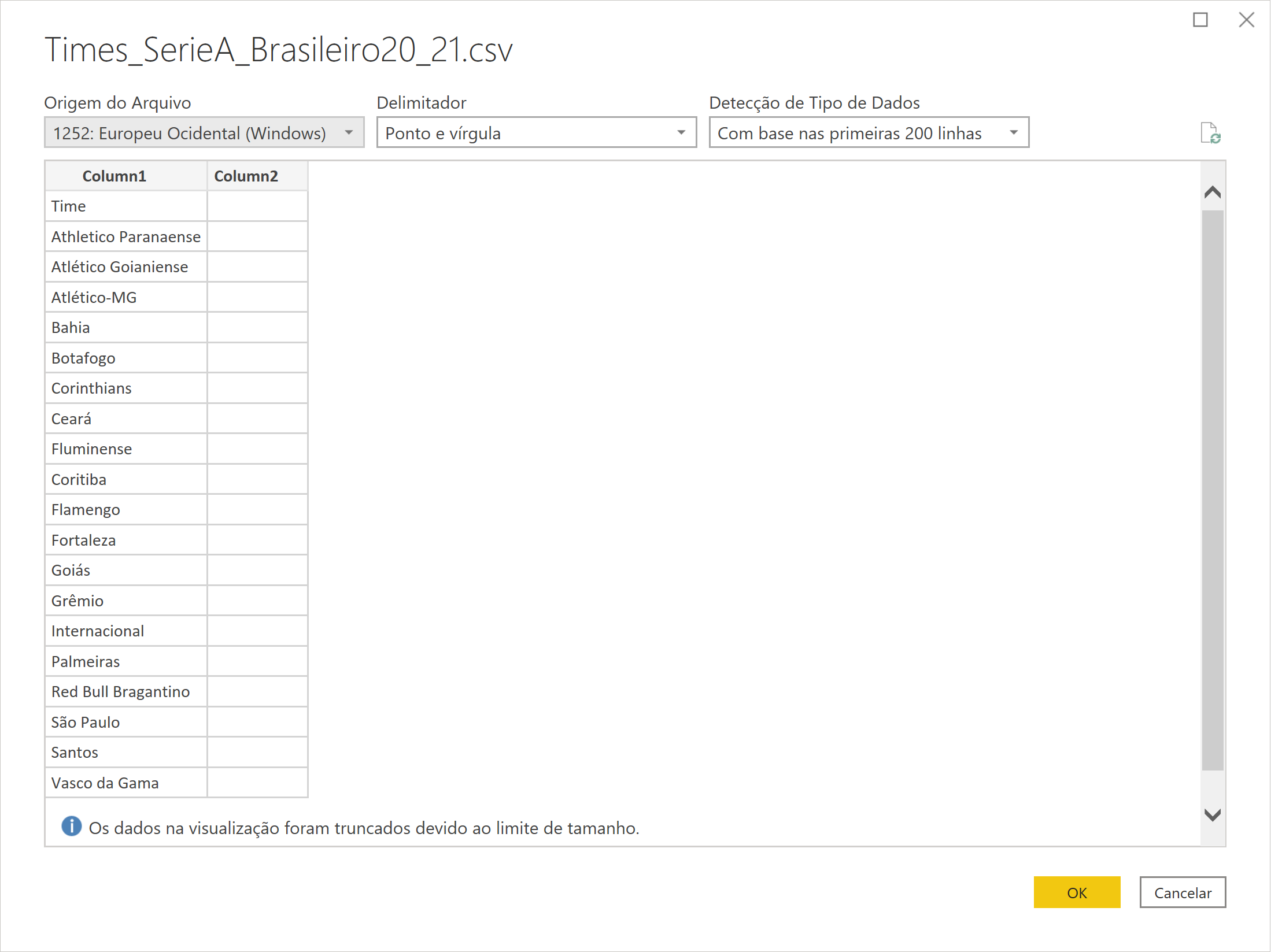This screenshot has height=952, width=1271.
Task: Click the scroll down arrow in preview
Action: pyautogui.click(x=1212, y=814)
